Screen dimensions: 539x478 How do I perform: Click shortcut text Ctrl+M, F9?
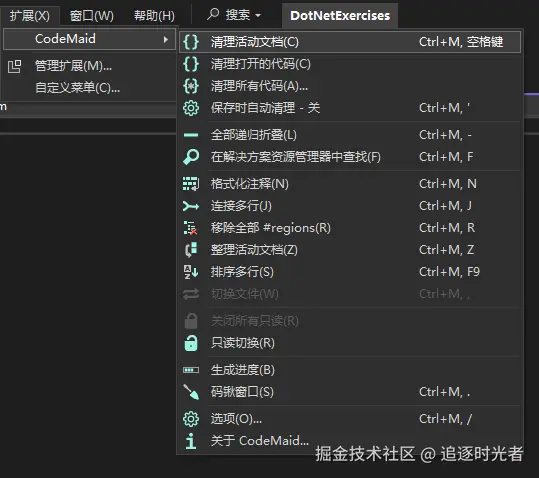[449, 272]
